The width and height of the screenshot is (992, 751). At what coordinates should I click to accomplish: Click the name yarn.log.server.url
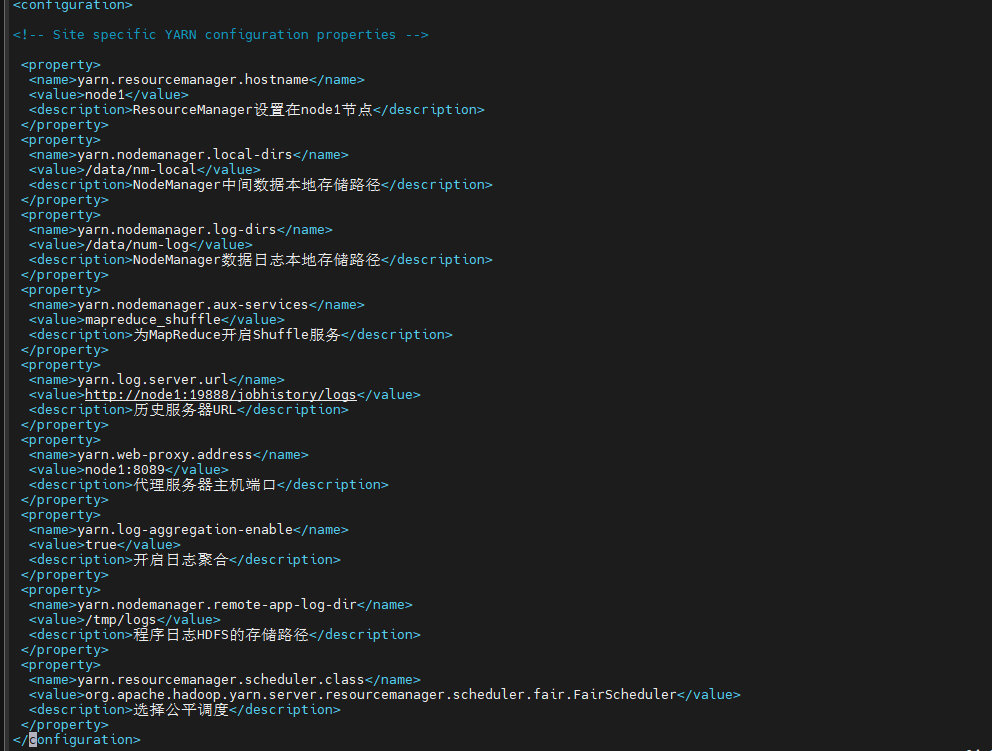coord(153,380)
